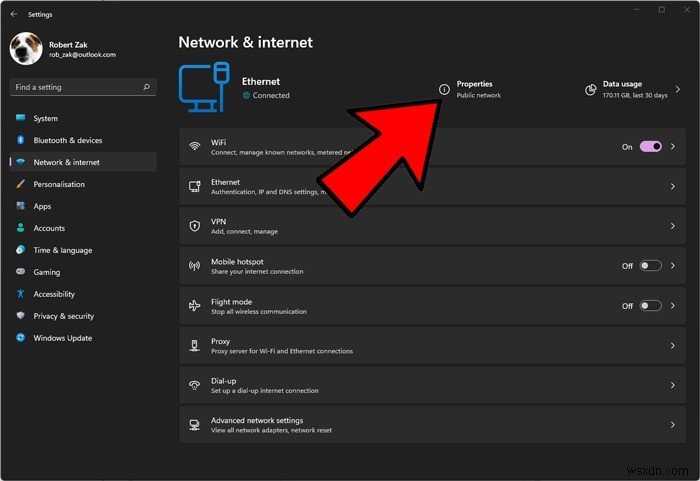Image resolution: width=700 pixels, height=481 pixels.
Task: Open Ethernet authentication and DNS settings row
Action: (432, 187)
